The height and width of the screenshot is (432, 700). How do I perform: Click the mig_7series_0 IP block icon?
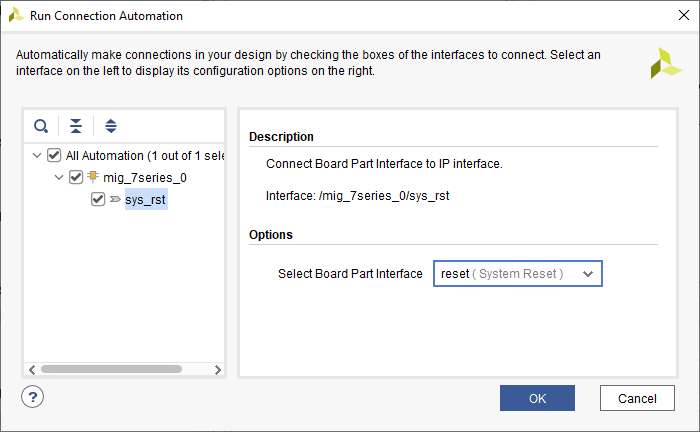tap(92, 177)
